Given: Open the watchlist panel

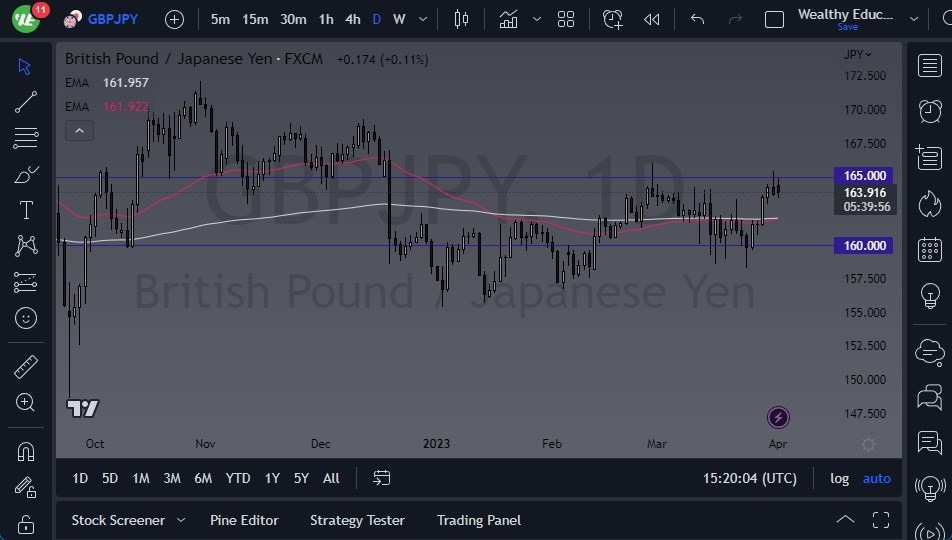Looking at the screenshot, I should coord(930,66).
